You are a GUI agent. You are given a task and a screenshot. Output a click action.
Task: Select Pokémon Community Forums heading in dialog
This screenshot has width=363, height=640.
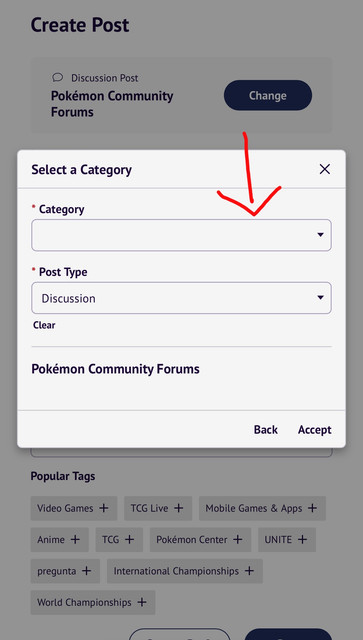pos(116,369)
